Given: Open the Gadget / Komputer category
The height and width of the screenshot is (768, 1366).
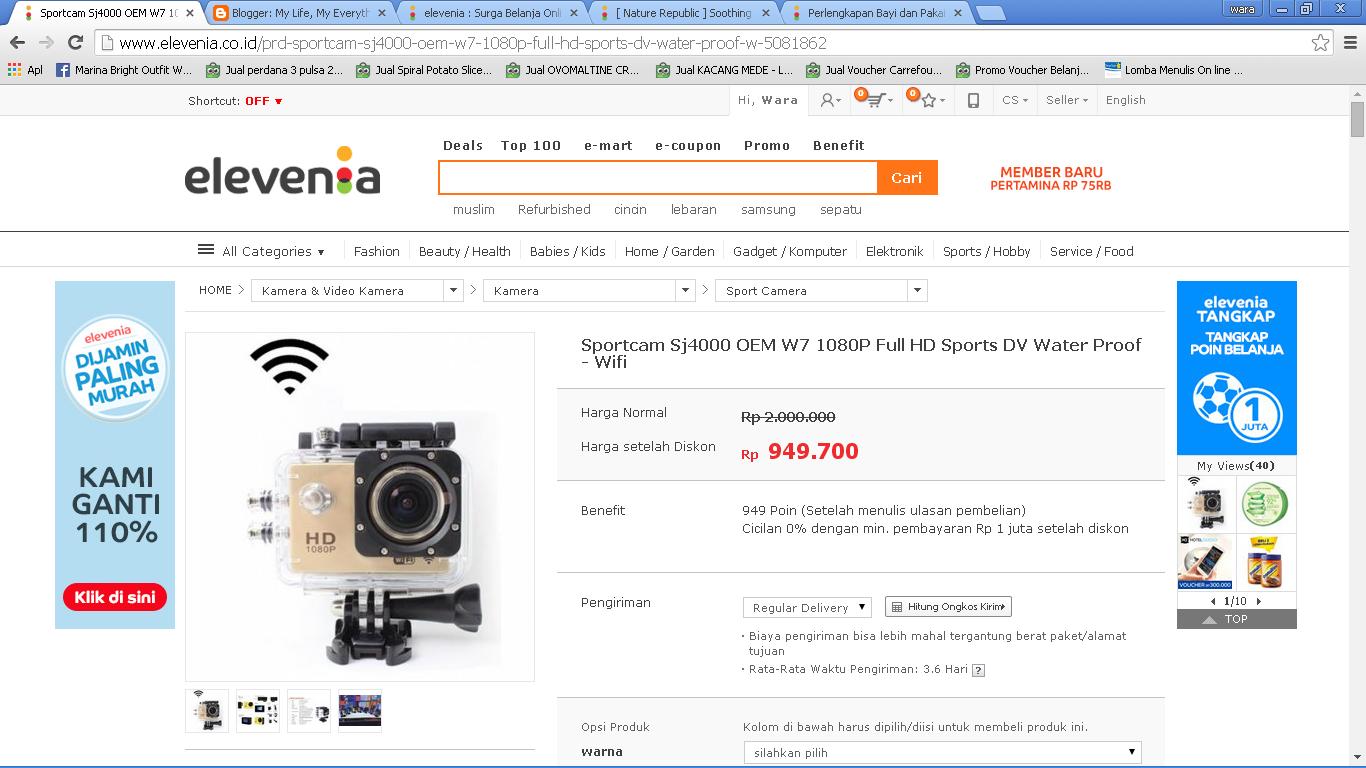Looking at the screenshot, I should (790, 251).
